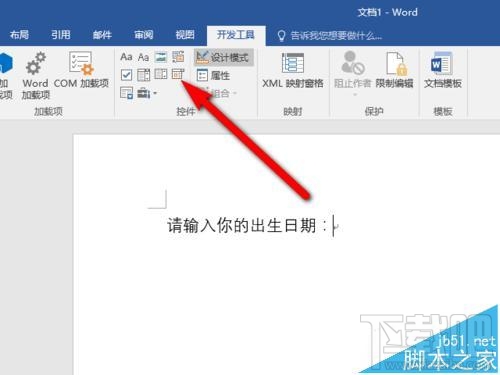This screenshot has height=375, width=500.
Task: Switch to the 邮件 tab
Action: click(x=102, y=35)
